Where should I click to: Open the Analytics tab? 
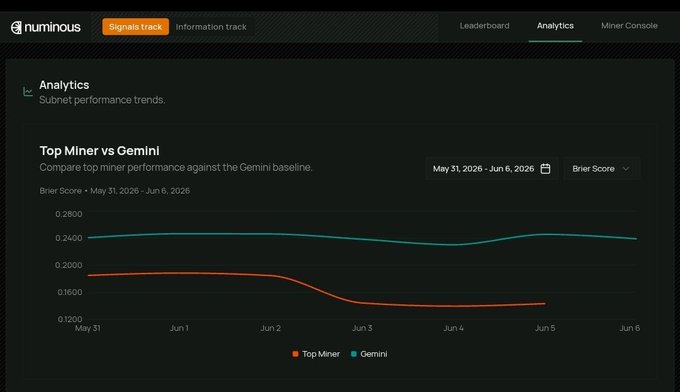[555, 26]
